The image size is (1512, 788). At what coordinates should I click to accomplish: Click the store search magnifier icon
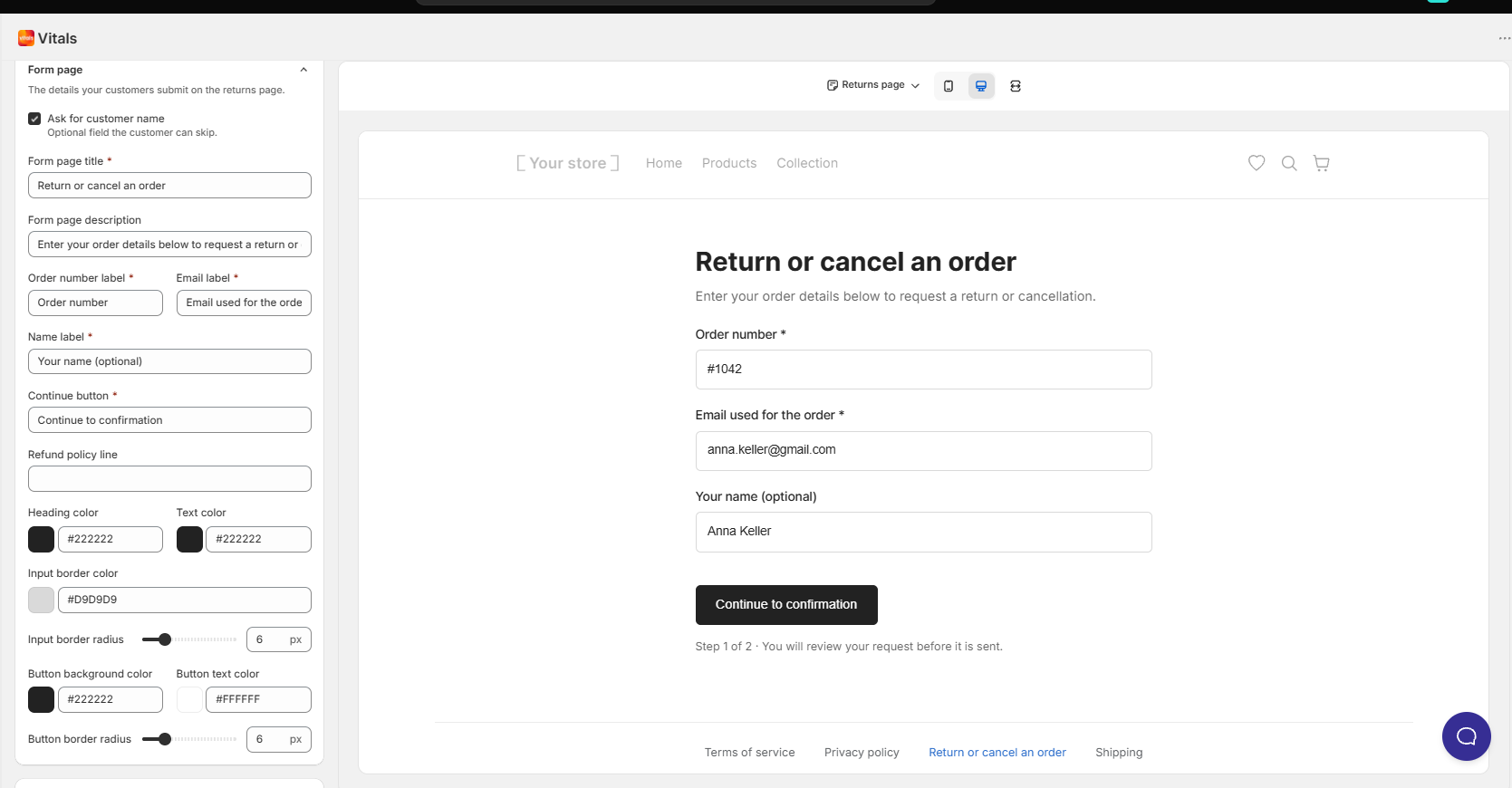coord(1289,163)
